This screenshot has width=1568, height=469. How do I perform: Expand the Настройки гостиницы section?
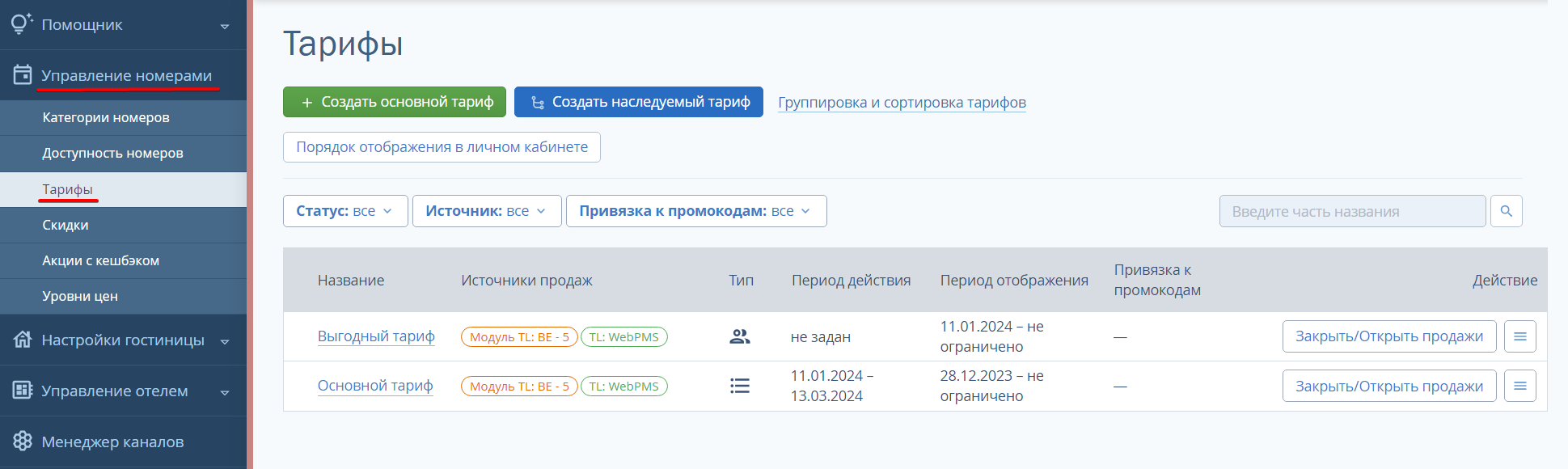pyautogui.click(x=225, y=341)
